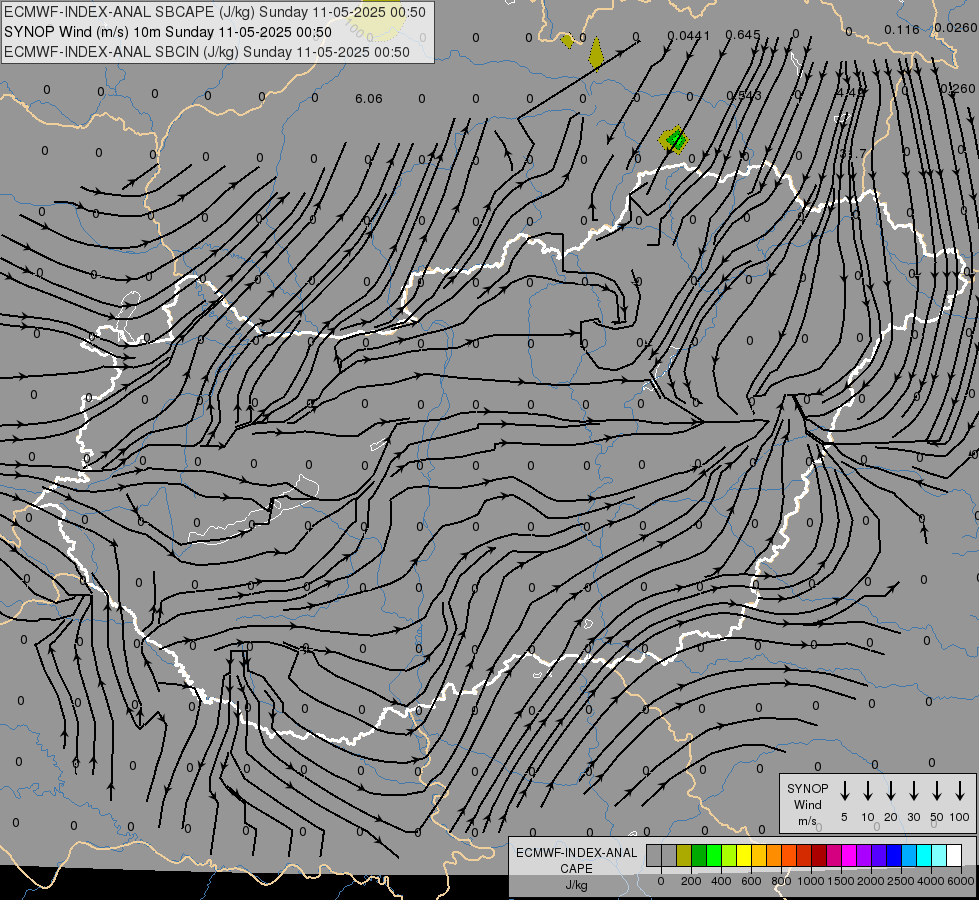
Task: Click the SBCAPE title line in the header
Action: (215, 12)
